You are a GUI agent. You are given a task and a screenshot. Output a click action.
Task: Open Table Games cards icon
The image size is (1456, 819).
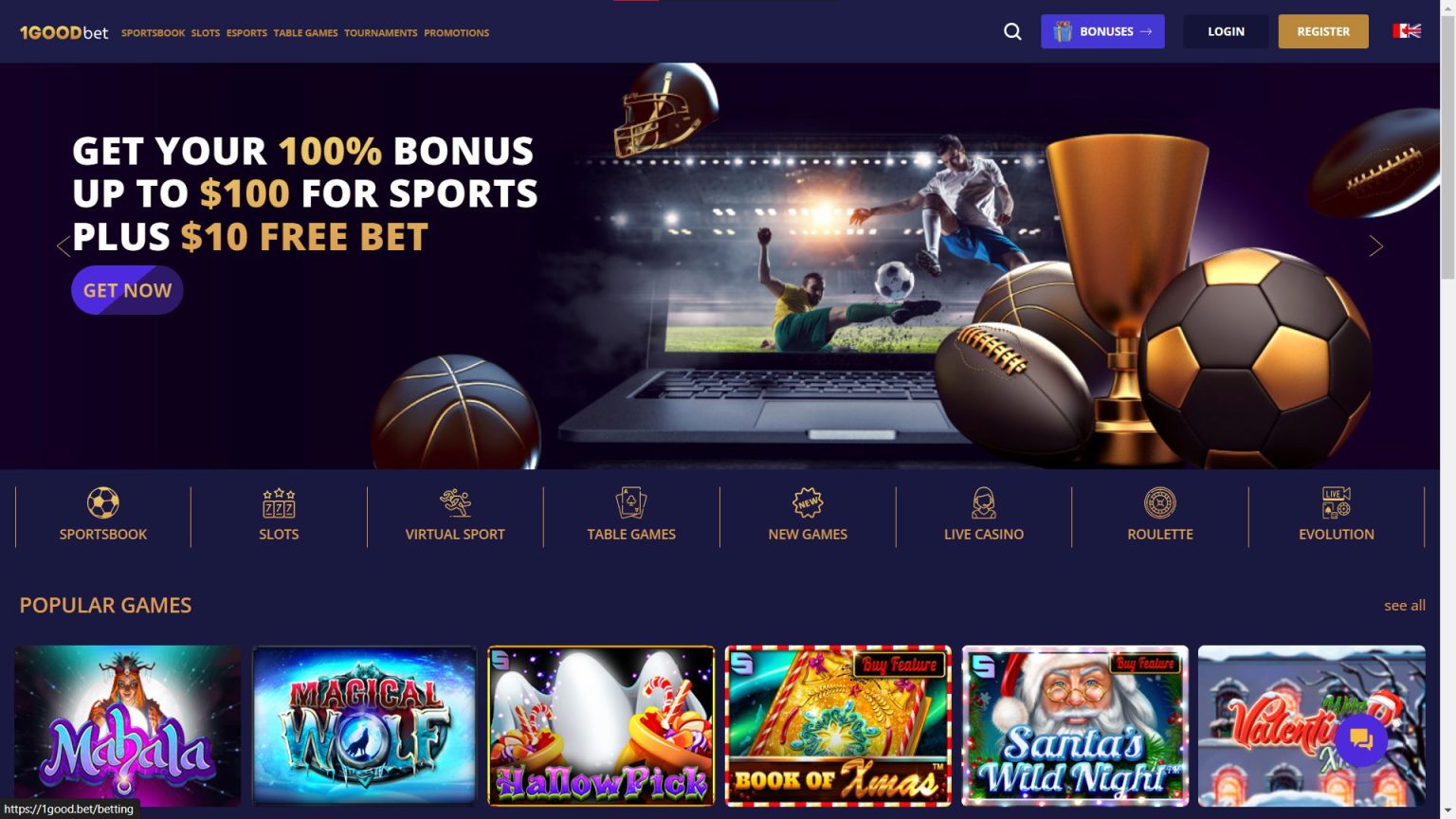click(631, 502)
